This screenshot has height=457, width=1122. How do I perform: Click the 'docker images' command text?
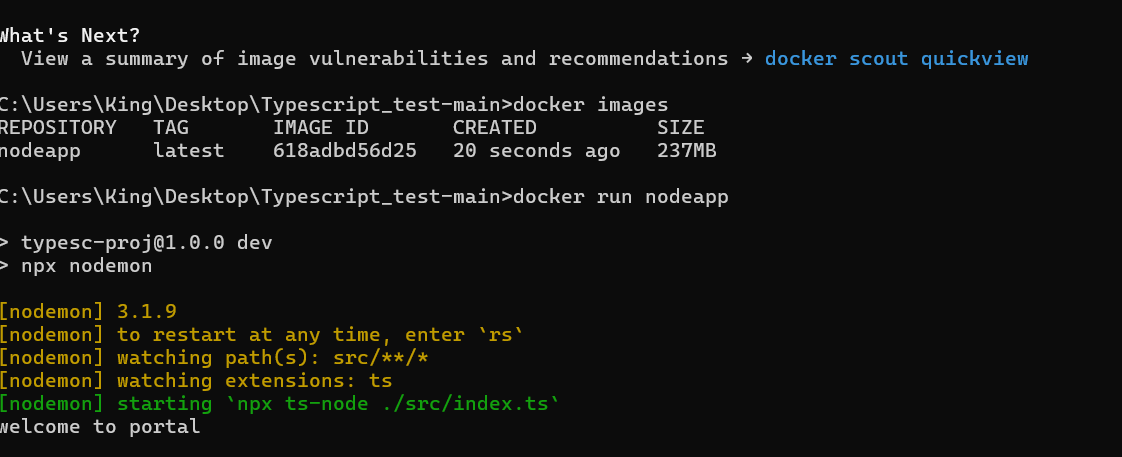coord(590,105)
